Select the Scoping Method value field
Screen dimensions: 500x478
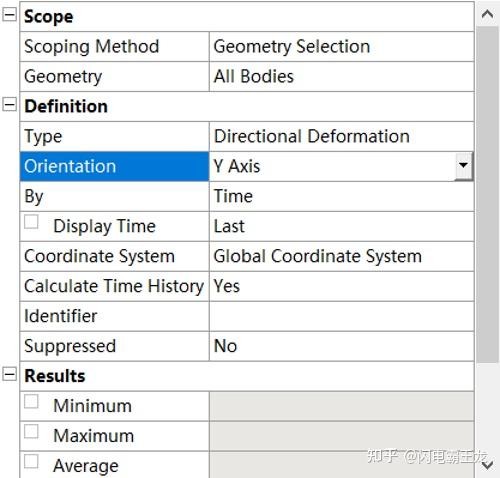click(341, 47)
